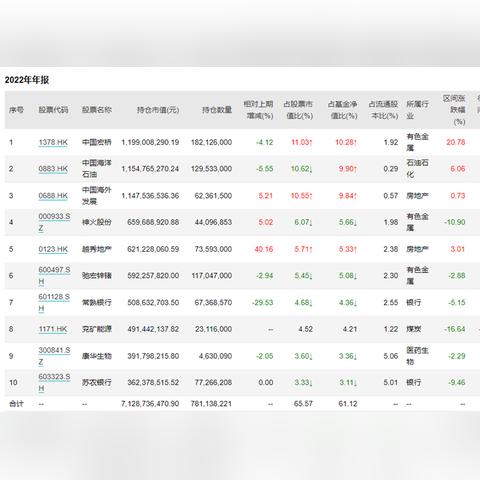Click the interval change value -10.90
The height and width of the screenshot is (480, 480).
(x=454, y=222)
